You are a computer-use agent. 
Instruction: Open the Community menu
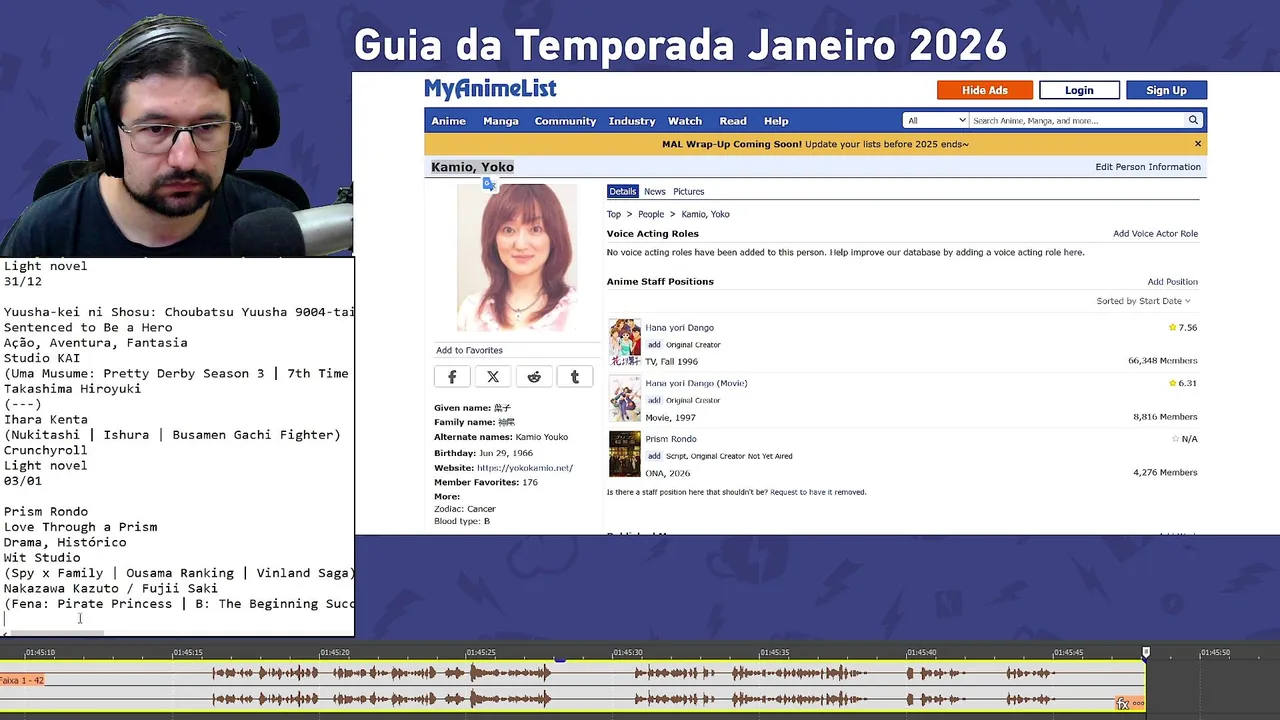point(565,121)
